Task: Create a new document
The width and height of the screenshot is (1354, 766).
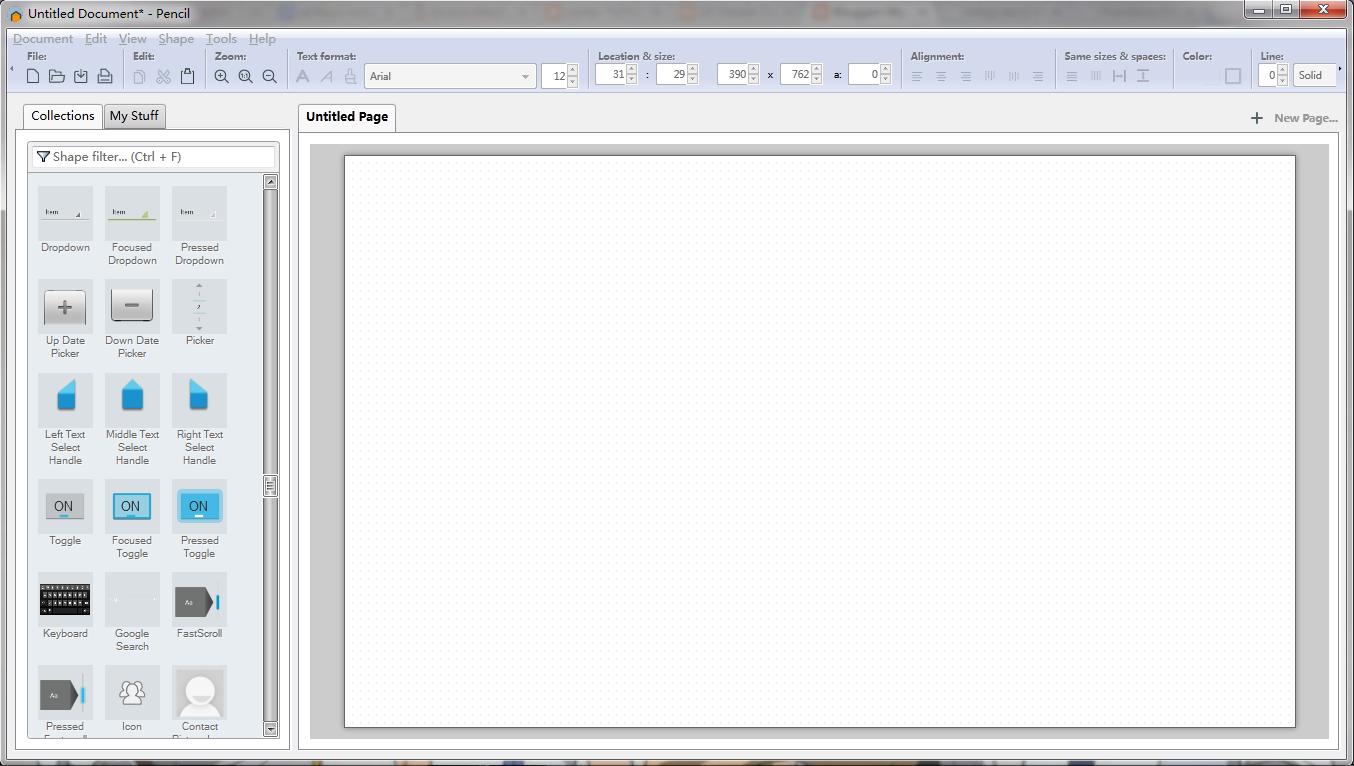Action: [x=32, y=75]
